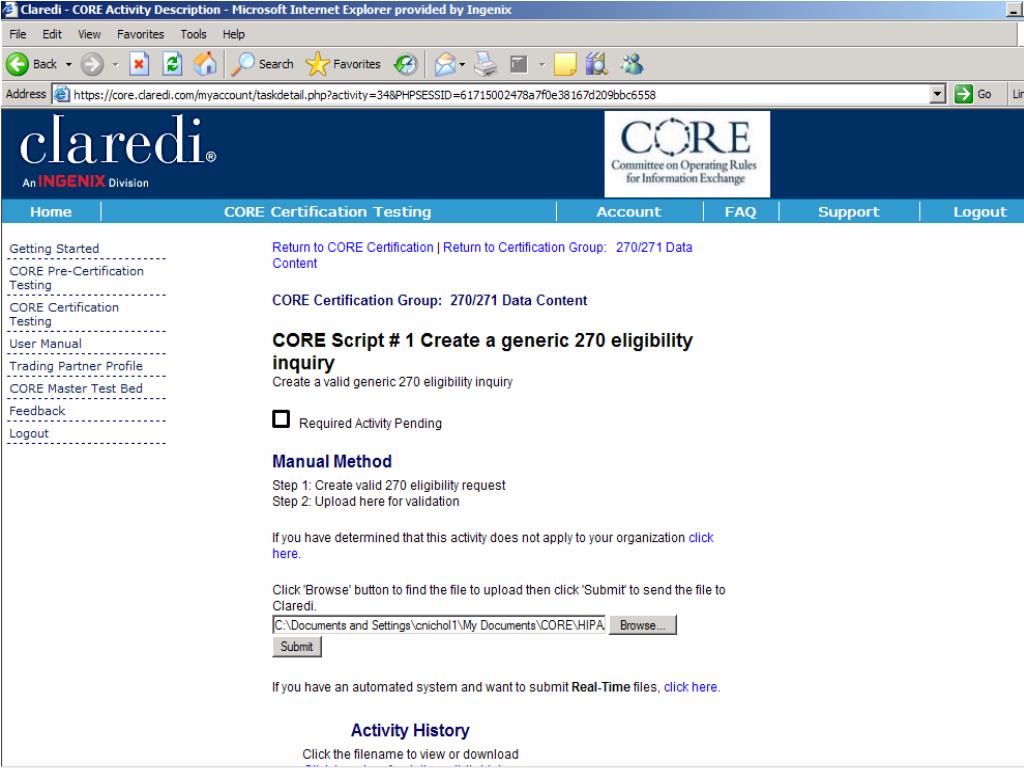Click the greyed Forward arrow icon
Screen dimensions: 1024x768
click(x=92, y=64)
